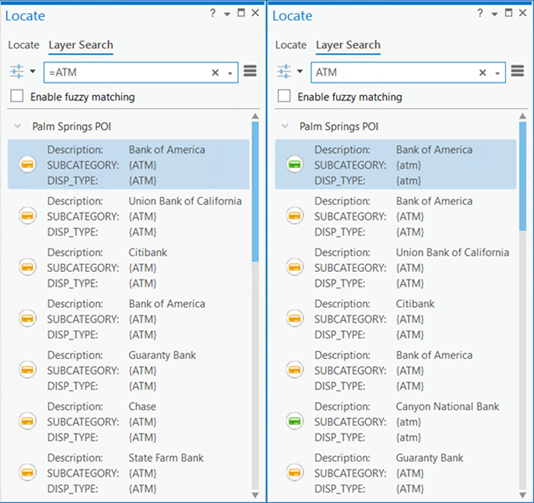Open settings dropdown arrow in right pane
This screenshot has width=534, height=503.
click(300, 71)
